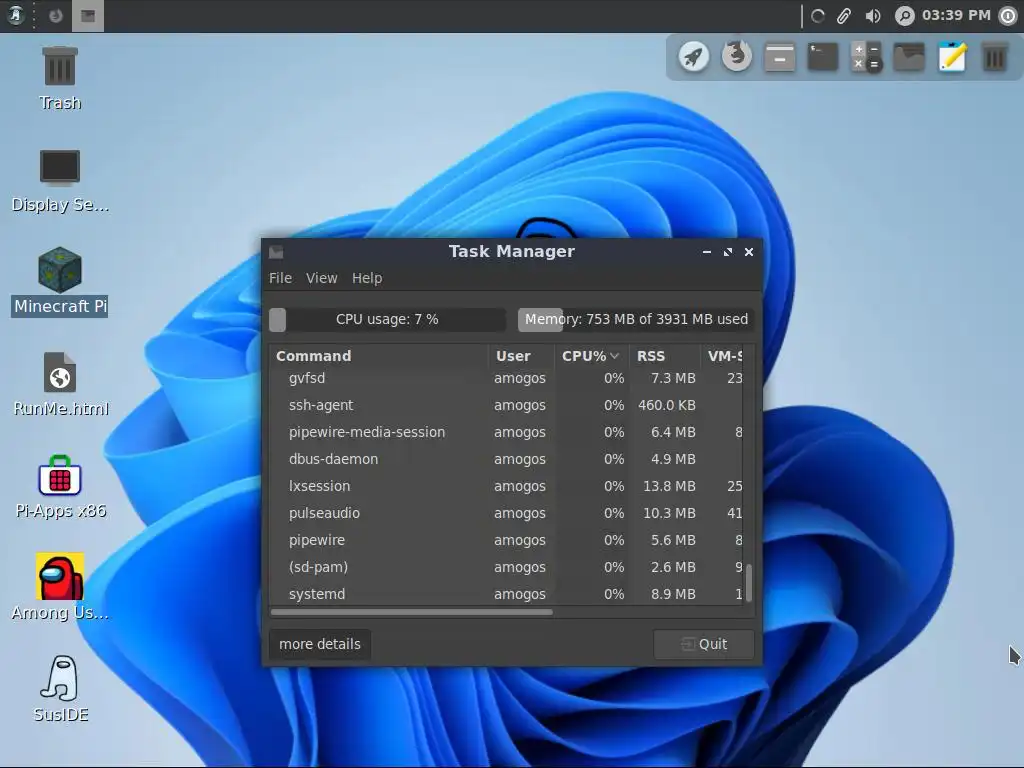Open the rocket launcher dock icon
The width and height of the screenshot is (1024, 768).
694,57
